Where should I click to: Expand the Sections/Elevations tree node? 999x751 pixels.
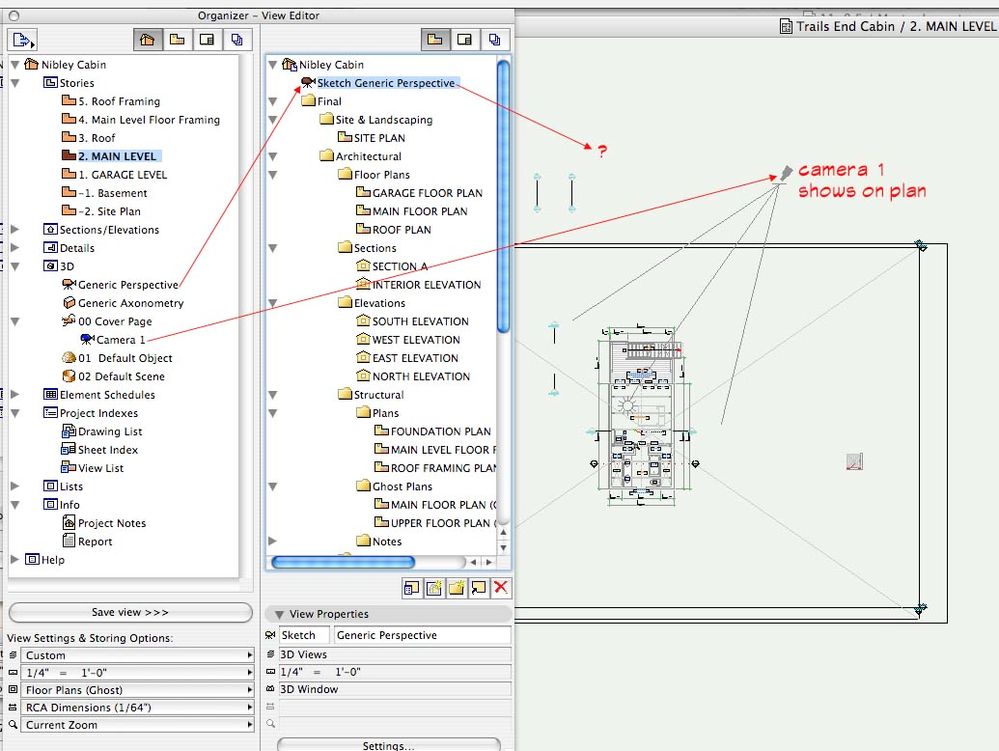(x=15, y=230)
